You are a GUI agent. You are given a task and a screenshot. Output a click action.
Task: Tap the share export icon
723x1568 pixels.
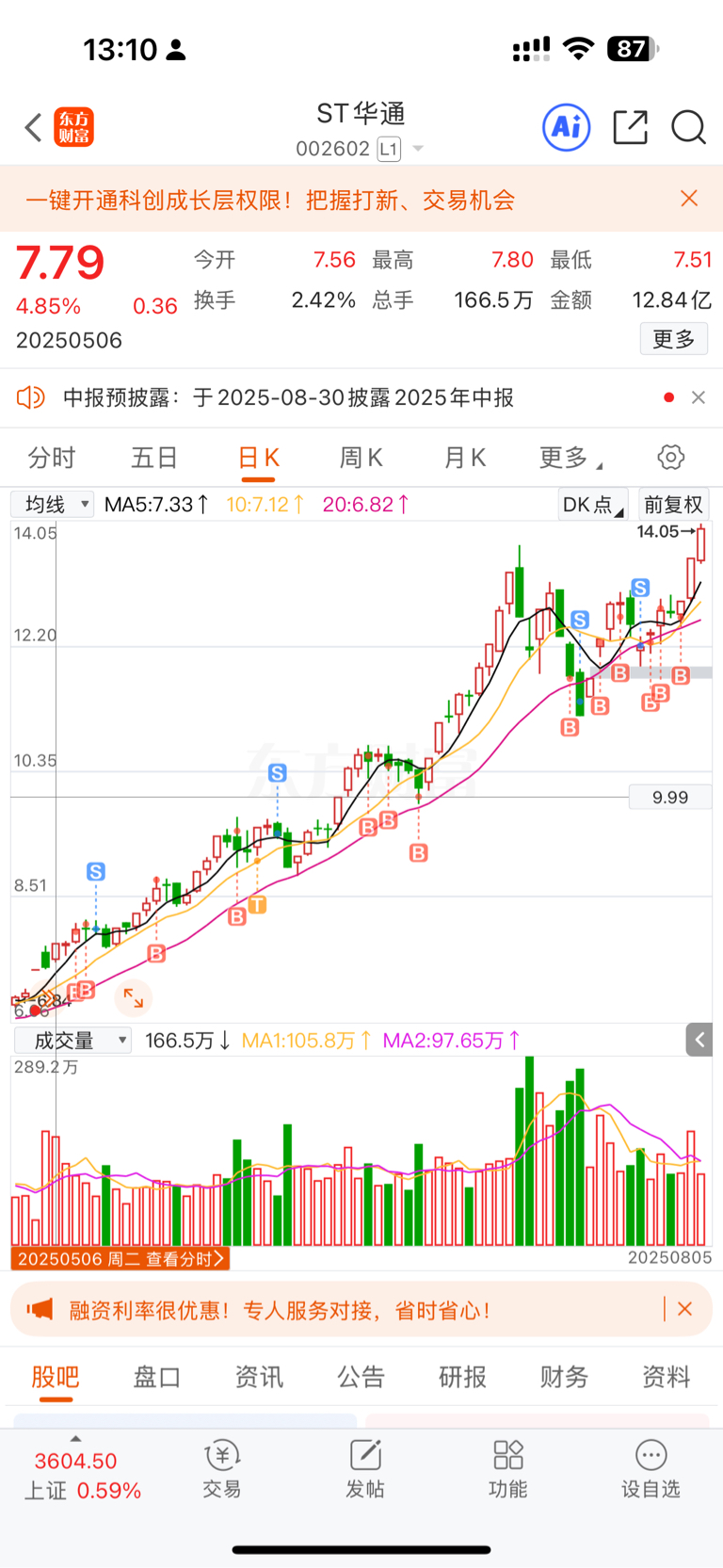630,127
